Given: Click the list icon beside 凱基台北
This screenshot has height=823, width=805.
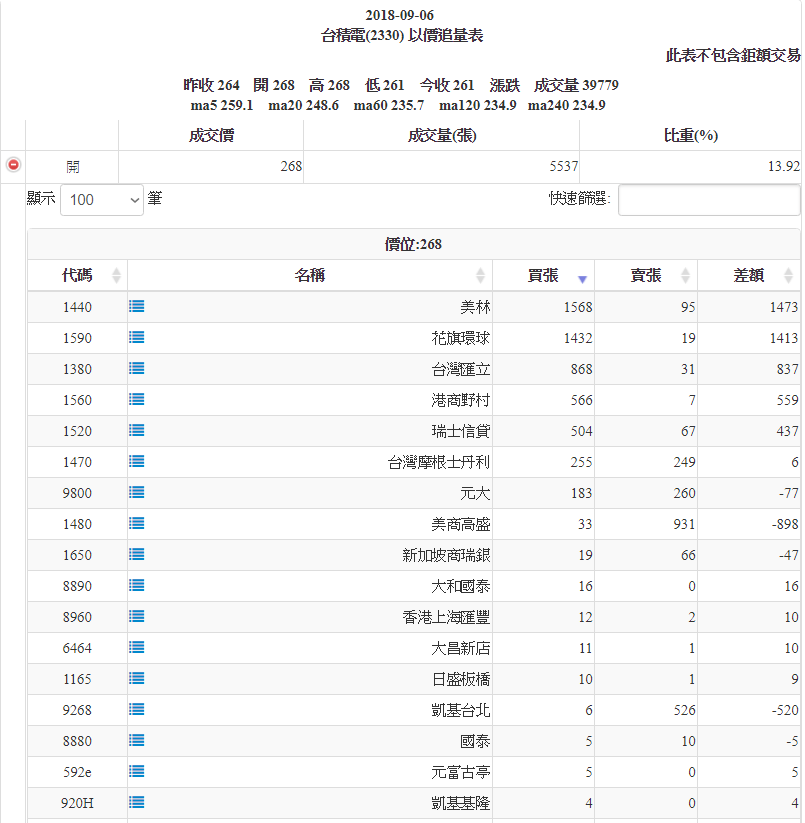Looking at the screenshot, I should (137, 709).
